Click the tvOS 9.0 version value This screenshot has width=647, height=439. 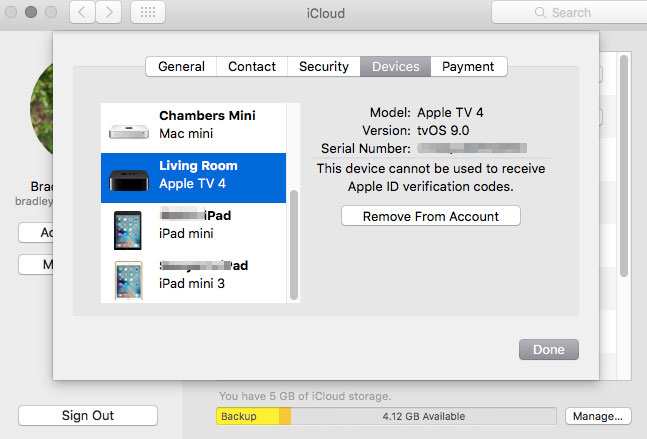443,130
